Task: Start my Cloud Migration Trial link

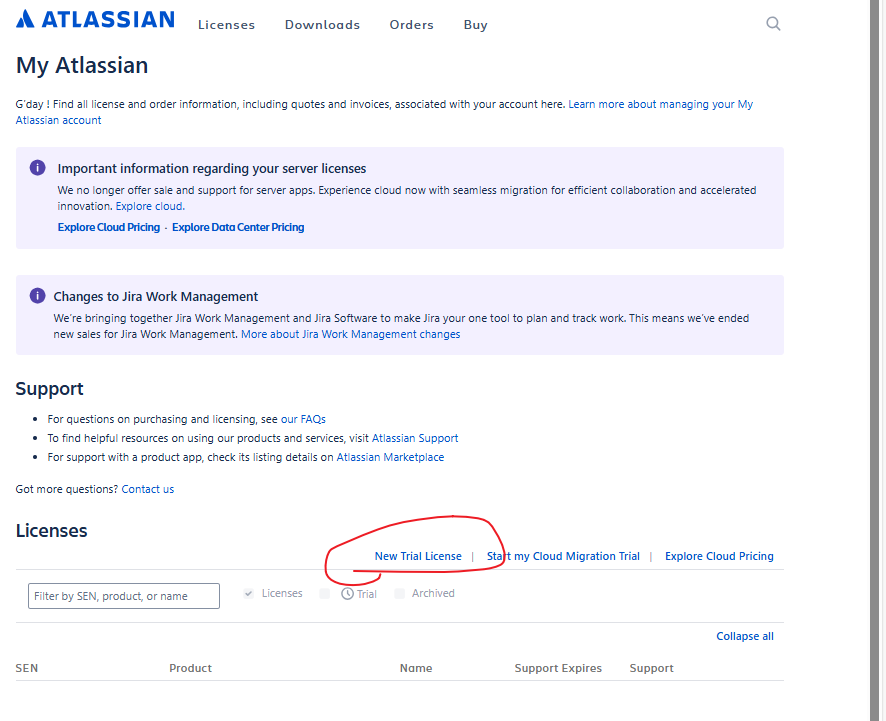Action: 563,557
